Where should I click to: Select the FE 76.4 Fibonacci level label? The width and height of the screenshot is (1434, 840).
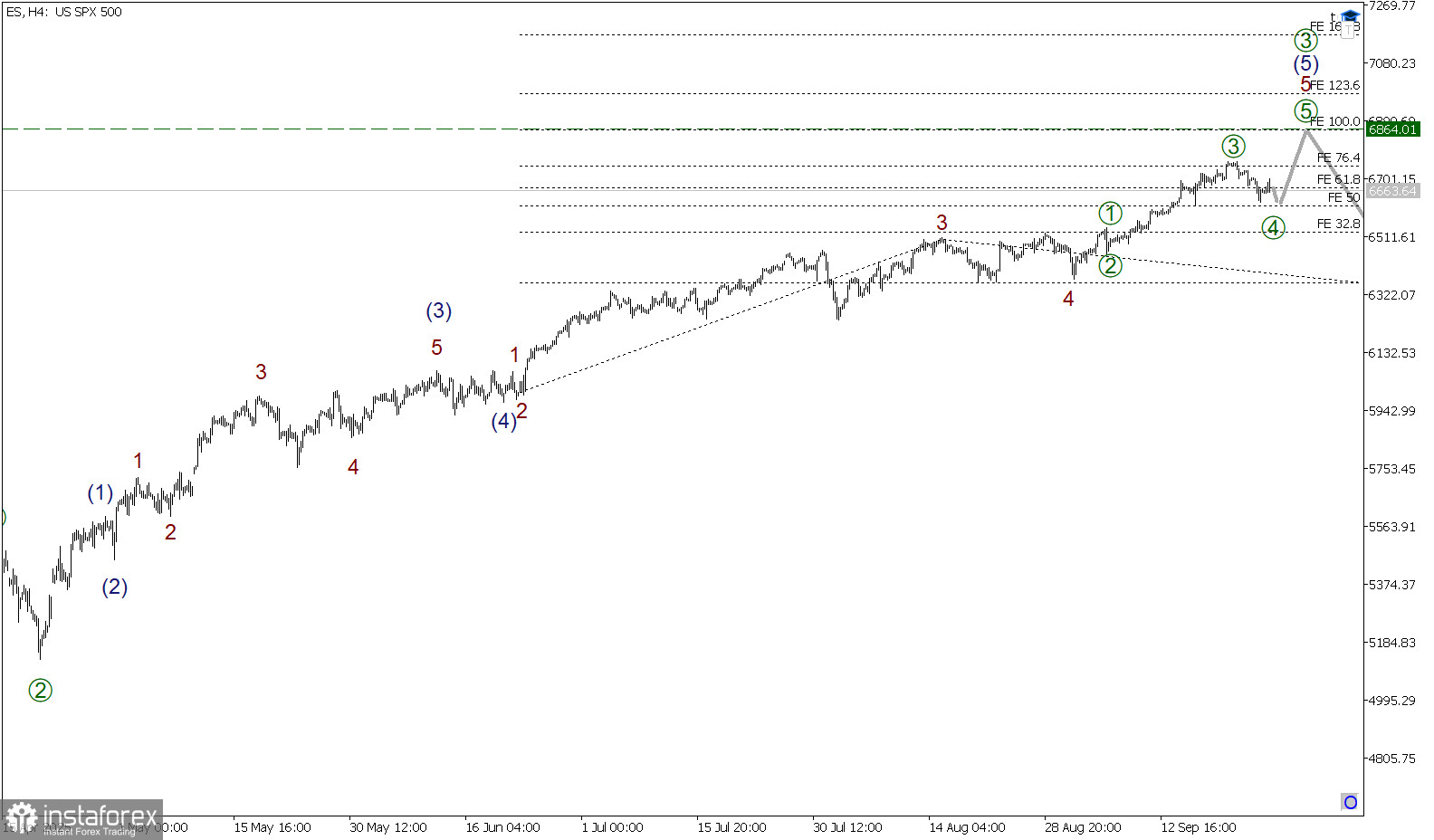1339,157
